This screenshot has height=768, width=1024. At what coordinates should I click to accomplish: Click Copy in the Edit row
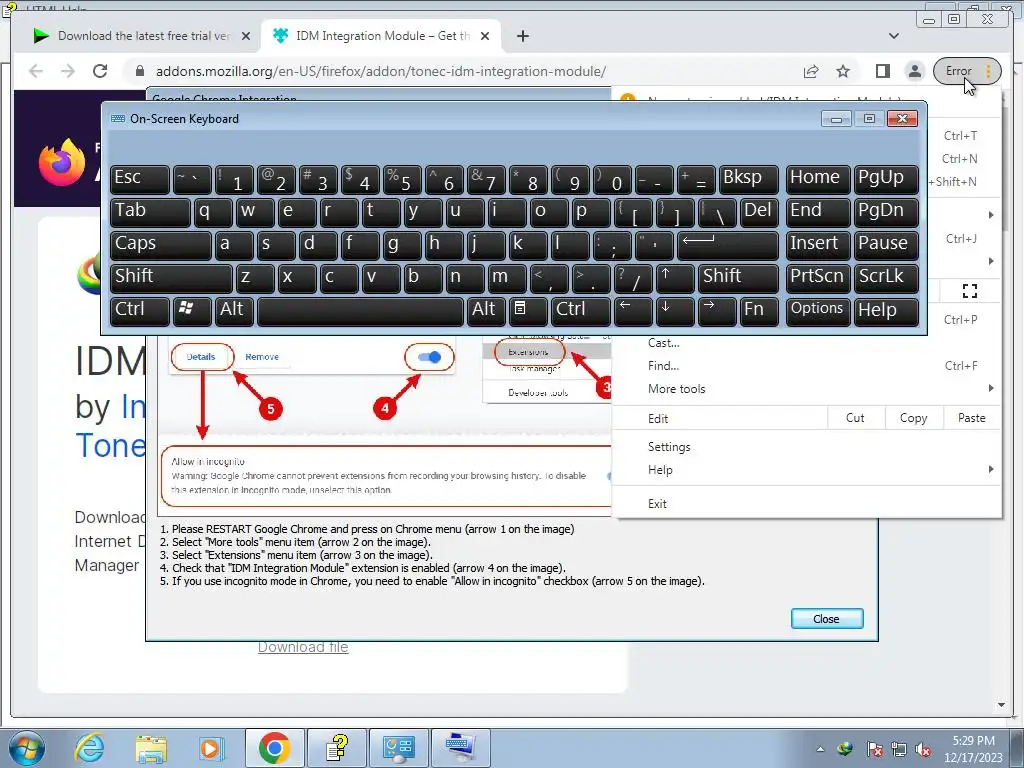click(914, 418)
